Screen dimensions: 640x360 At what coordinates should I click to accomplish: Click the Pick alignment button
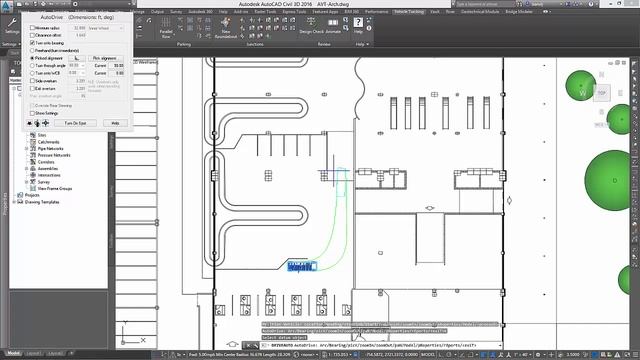[x=105, y=58]
